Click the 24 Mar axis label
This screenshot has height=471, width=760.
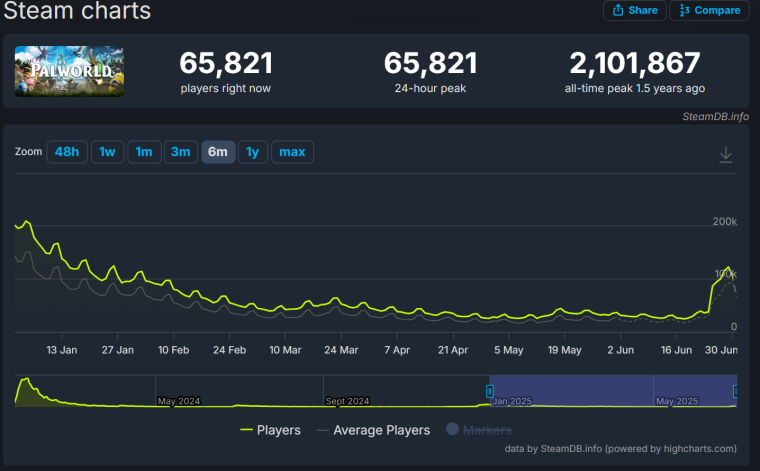(x=341, y=350)
